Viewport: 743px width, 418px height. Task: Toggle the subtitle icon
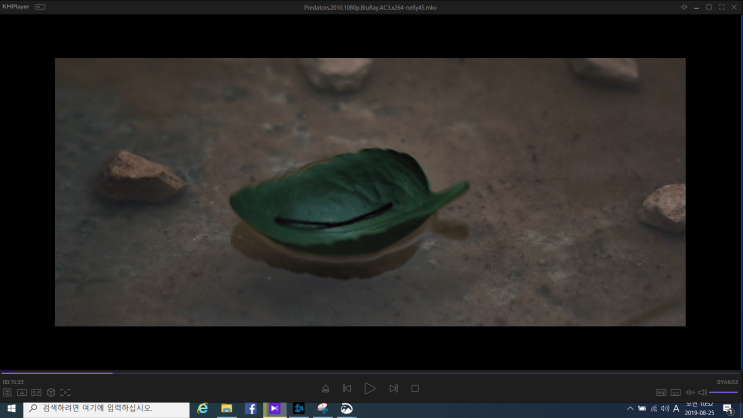(x=676, y=392)
